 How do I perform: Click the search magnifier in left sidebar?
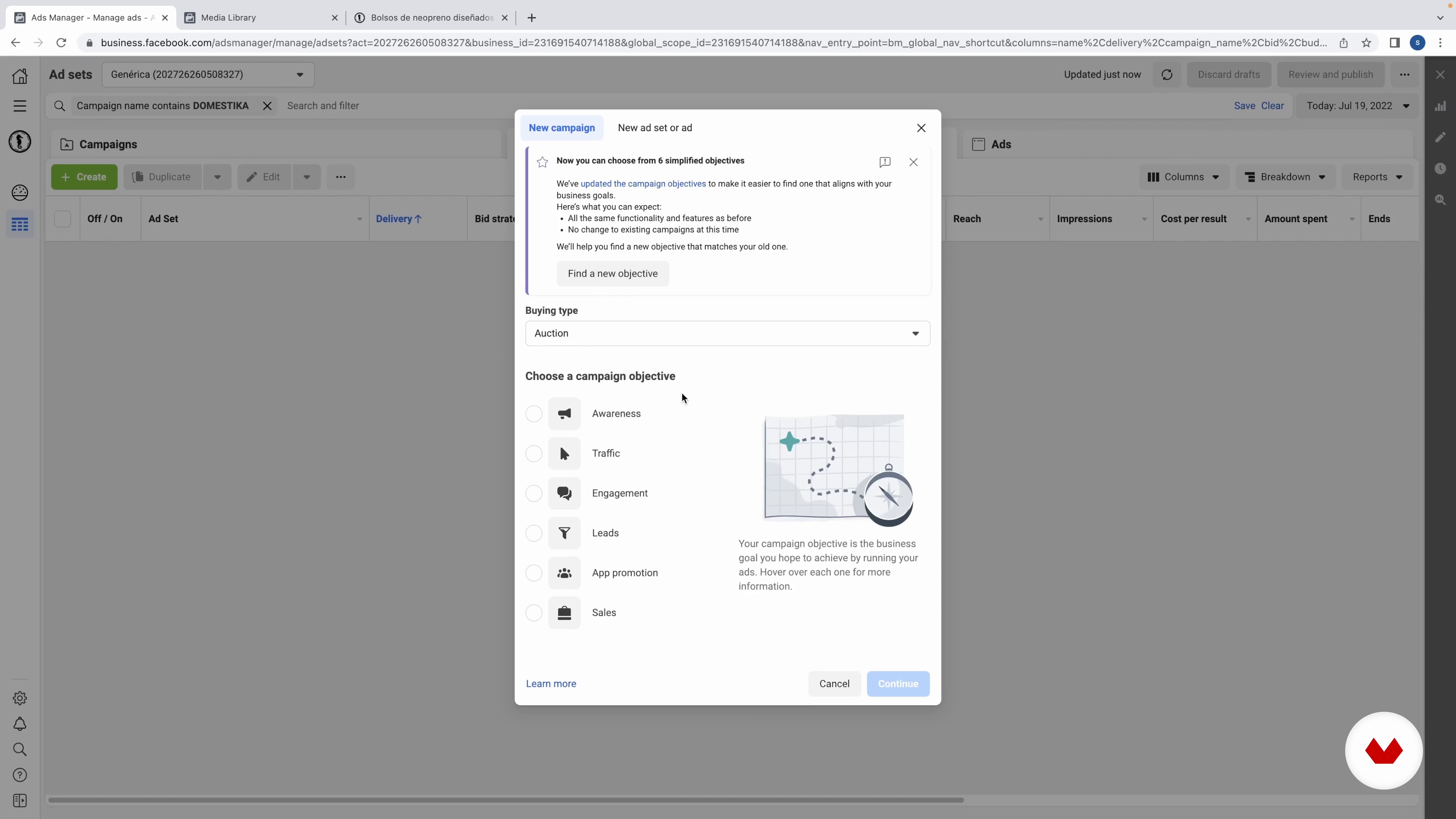20,750
